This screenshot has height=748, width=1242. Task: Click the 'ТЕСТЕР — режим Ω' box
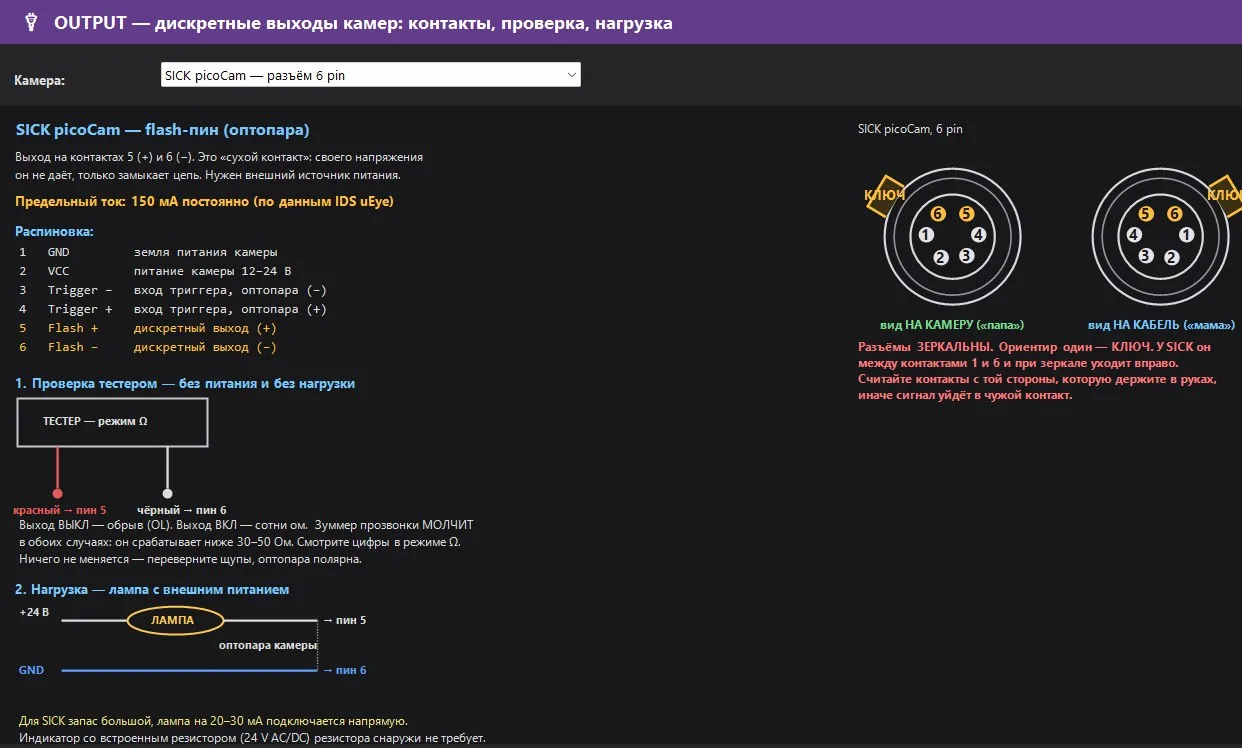(112, 422)
